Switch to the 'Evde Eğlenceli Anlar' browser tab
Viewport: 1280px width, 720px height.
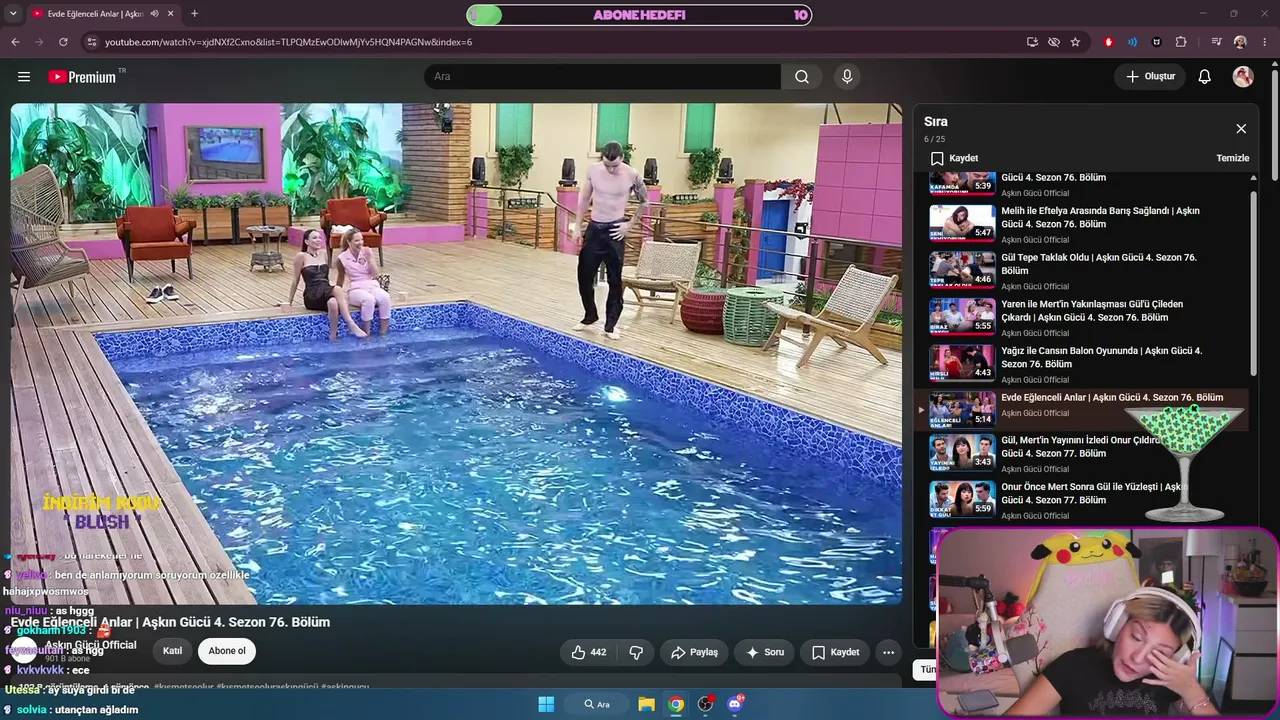click(95, 14)
